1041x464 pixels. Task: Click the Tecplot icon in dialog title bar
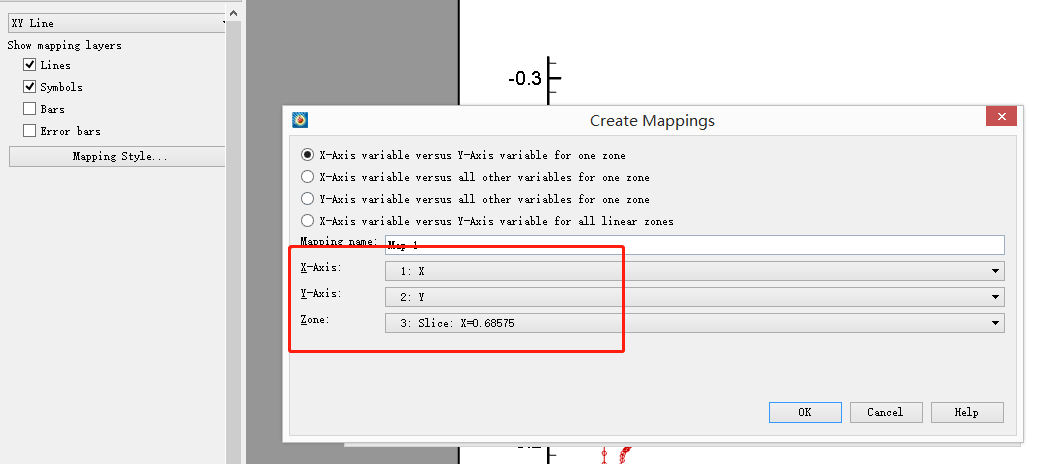(x=300, y=120)
